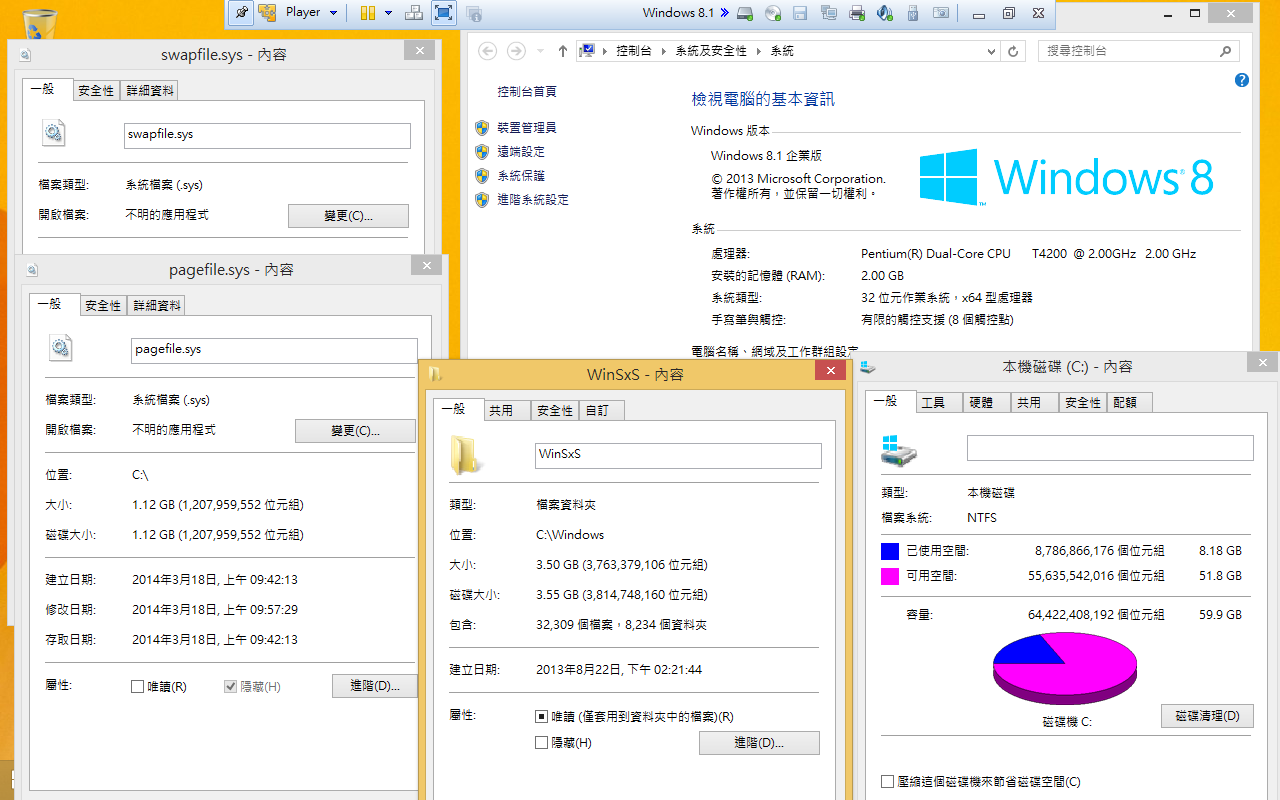
Task: Open 詳細資料 tab in swapfile.sys properties
Action: [x=150, y=91]
